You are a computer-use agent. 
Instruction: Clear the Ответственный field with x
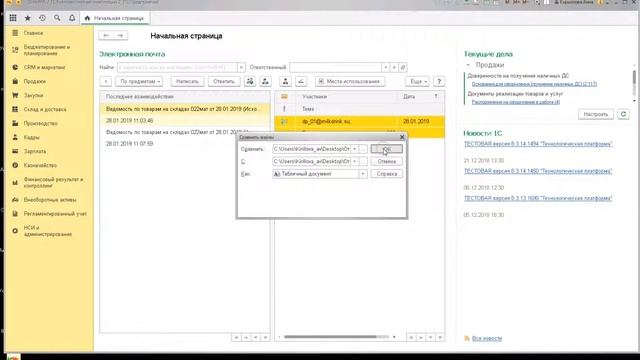(394, 67)
